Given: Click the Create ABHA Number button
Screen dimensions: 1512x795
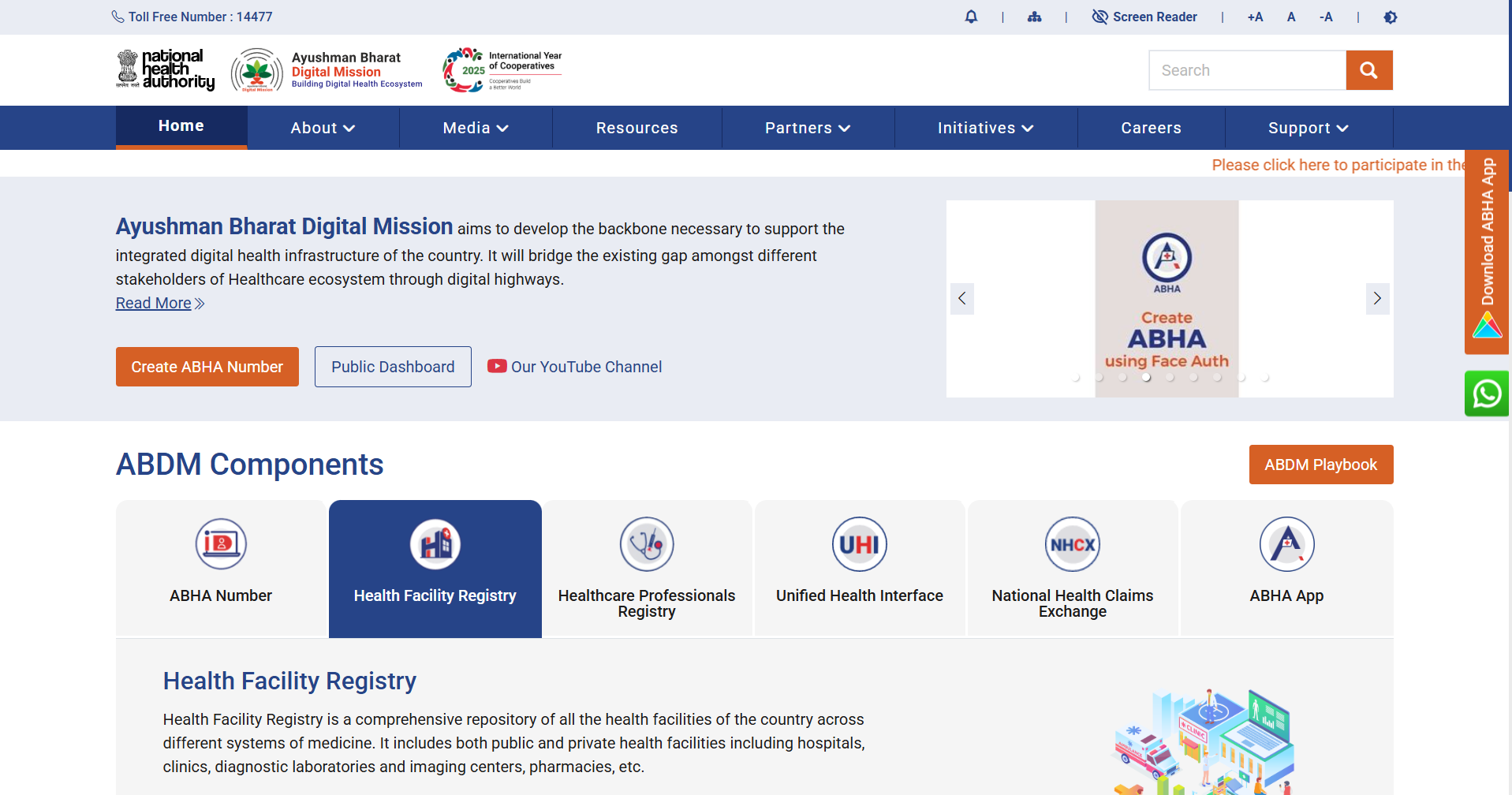Looking at the screenshot, I should tap(207, 367).
